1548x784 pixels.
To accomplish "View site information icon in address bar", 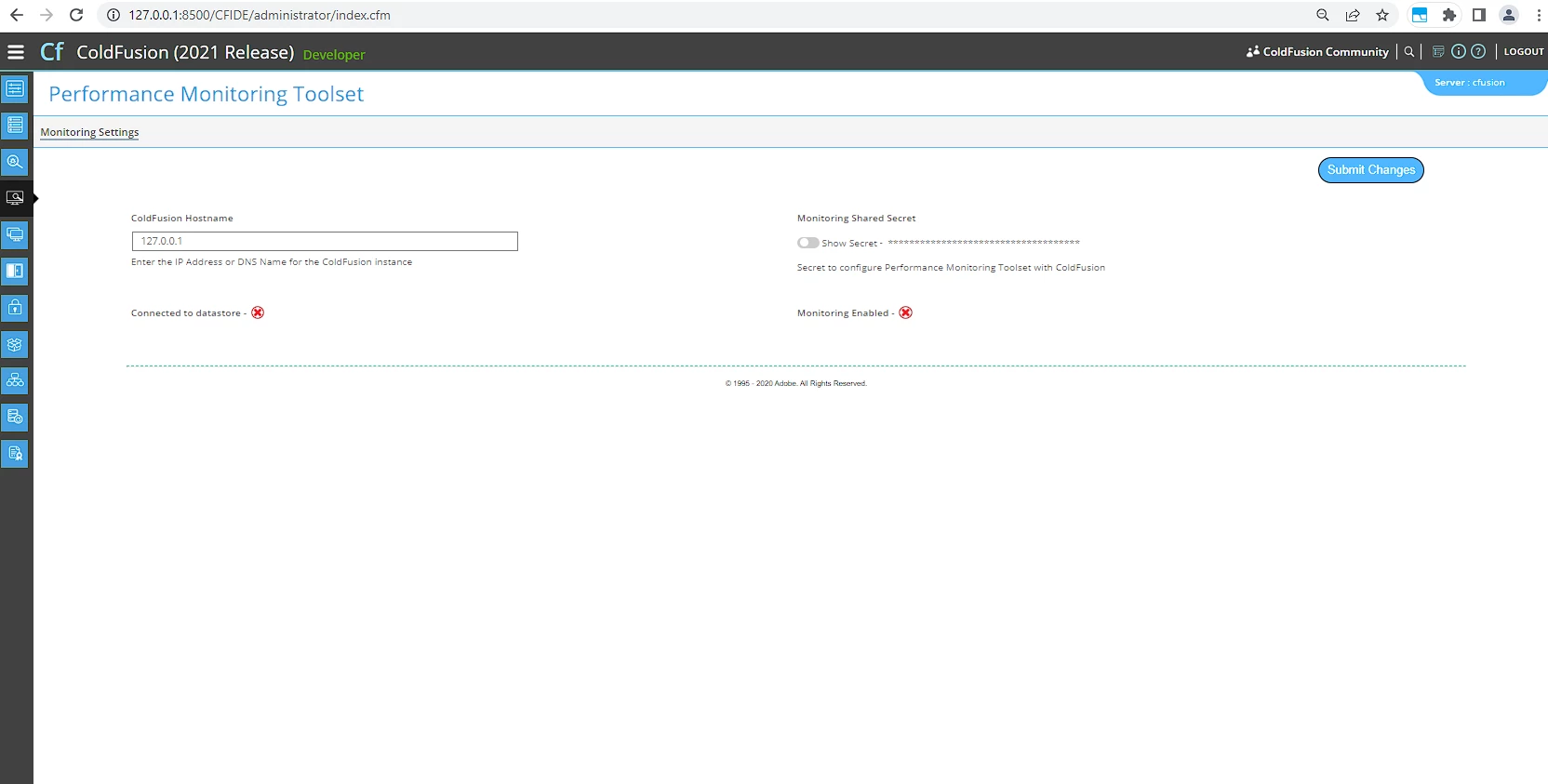I will coord(113,15).
